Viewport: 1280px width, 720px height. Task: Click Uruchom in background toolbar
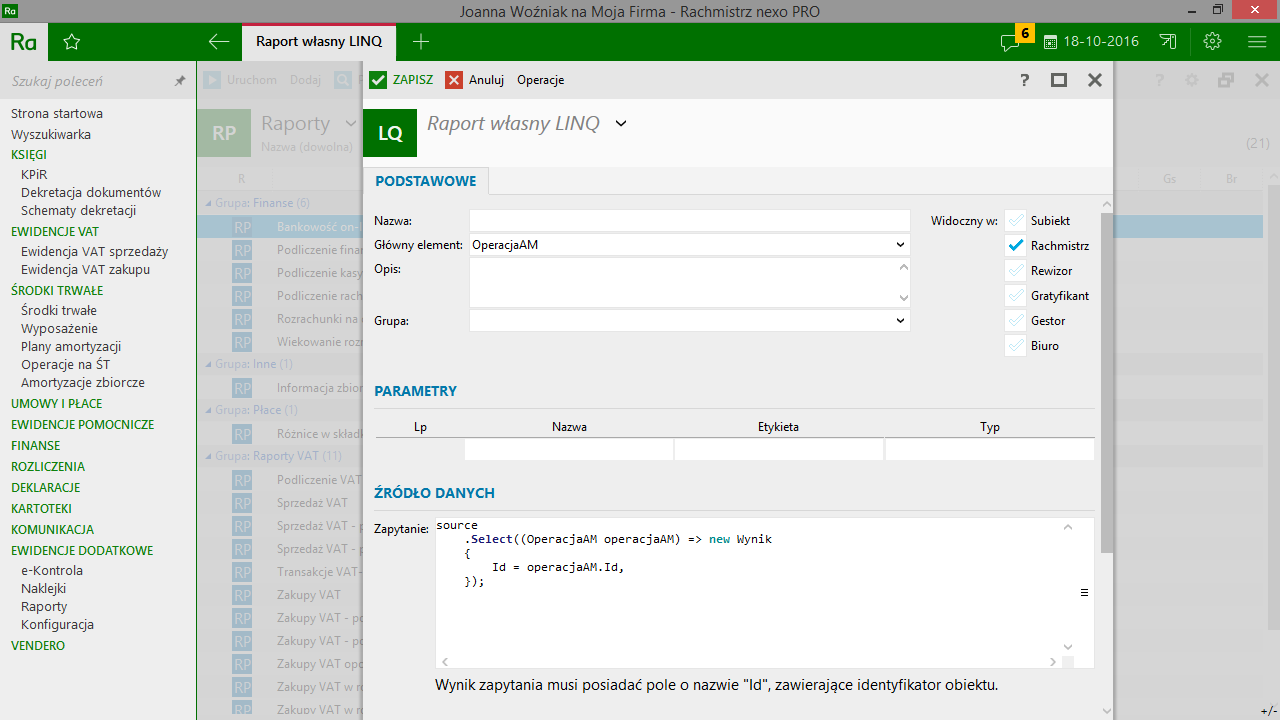tap(241, 80)
